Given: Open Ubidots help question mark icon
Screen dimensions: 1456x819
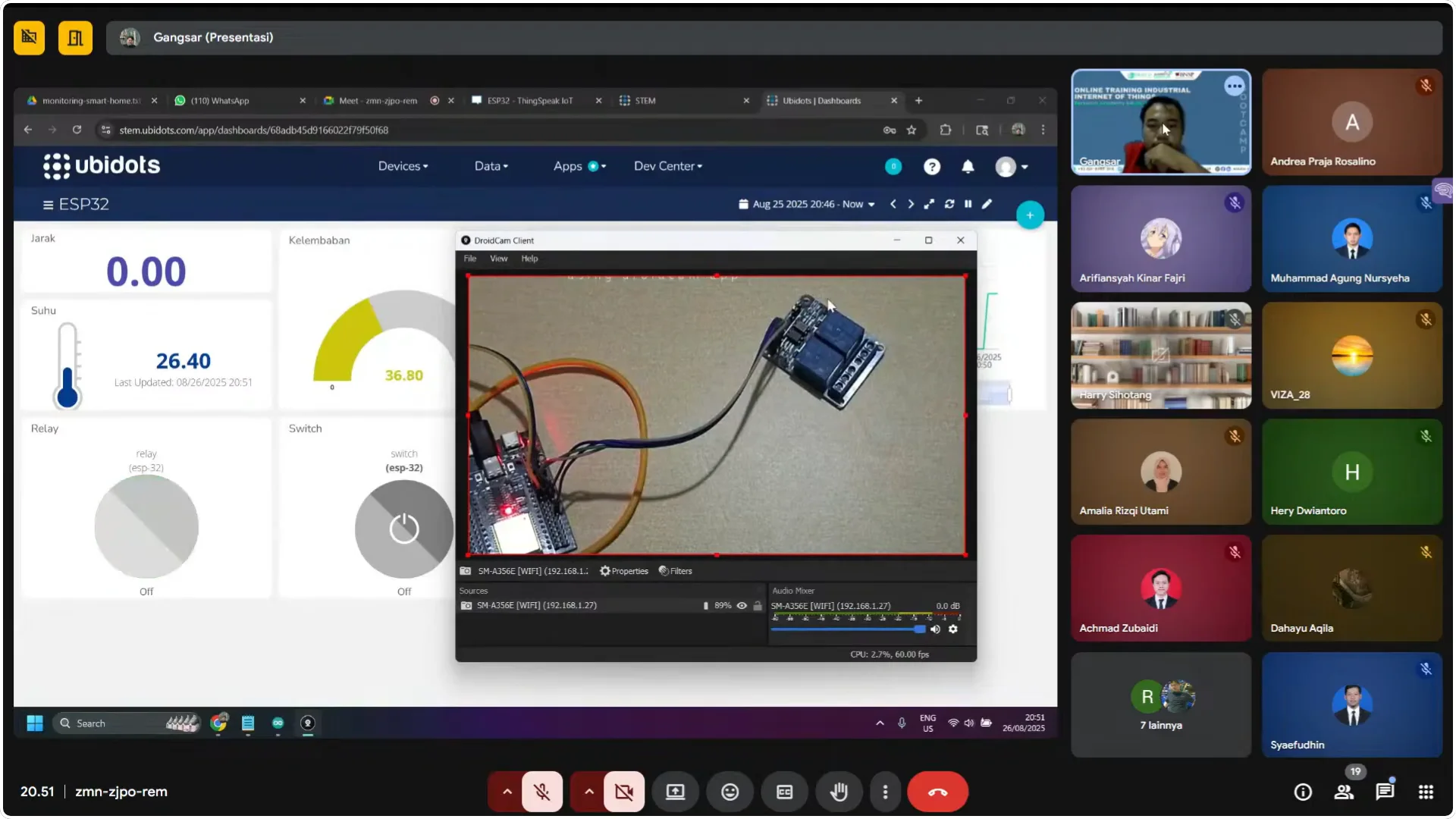Looking at the screenshot, I should [x=932, y=167].
